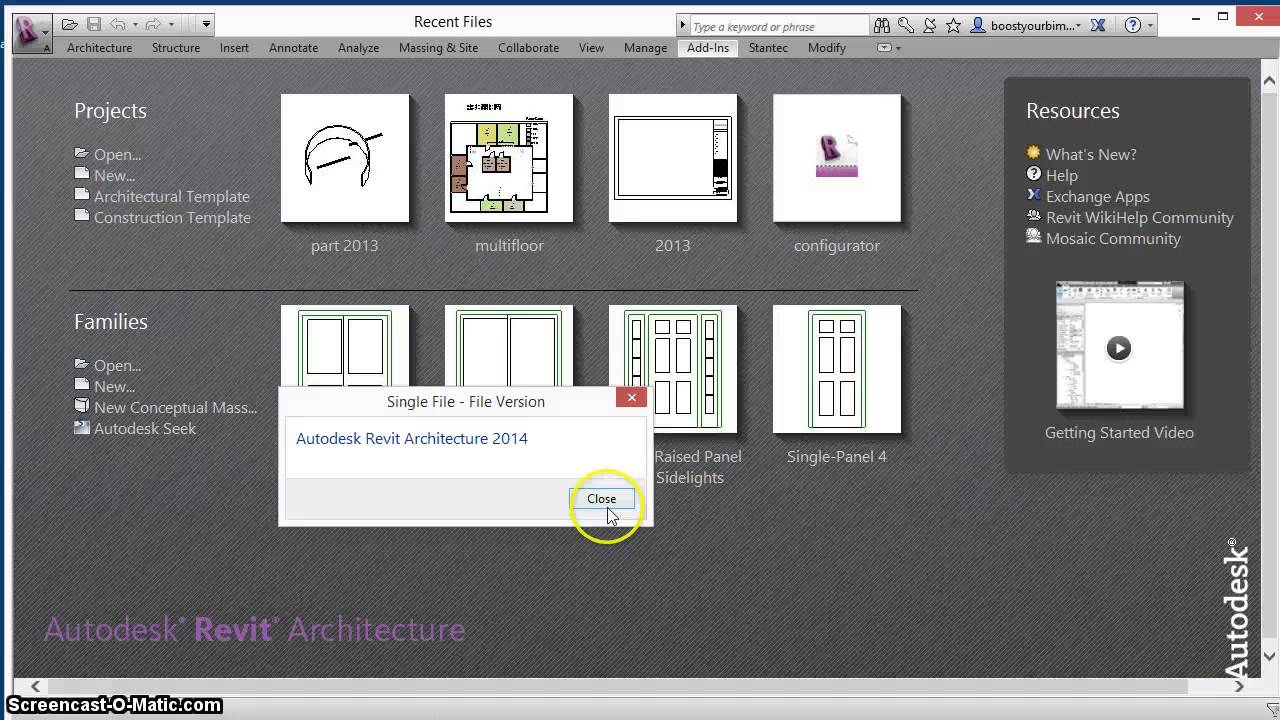The image size is (1280, 720).
Task: Click the Undo arrow icon
Action: (x=118, y=24)
